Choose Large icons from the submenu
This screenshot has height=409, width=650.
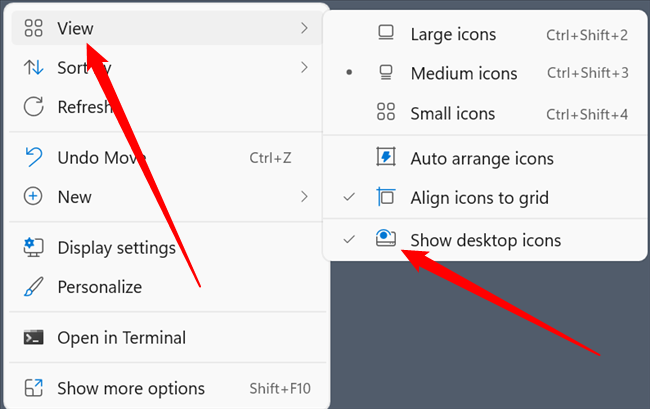pos(452,35)
